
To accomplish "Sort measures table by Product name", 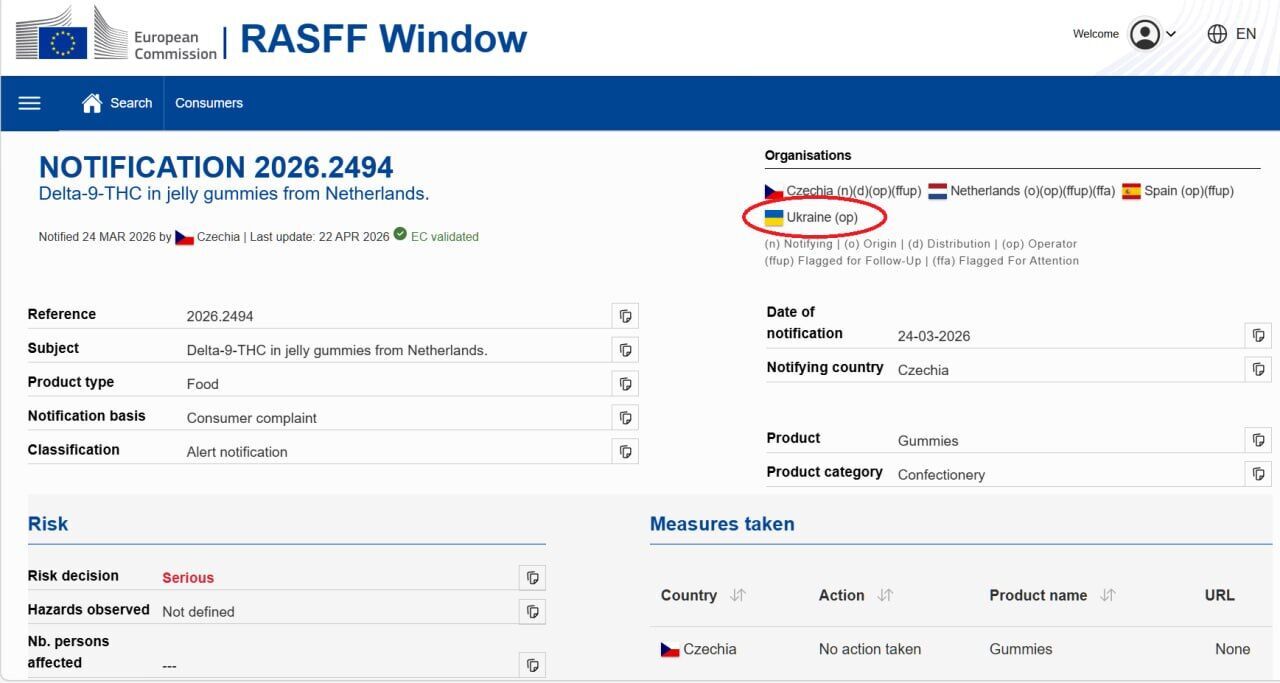I will [x=1107, y=595].
